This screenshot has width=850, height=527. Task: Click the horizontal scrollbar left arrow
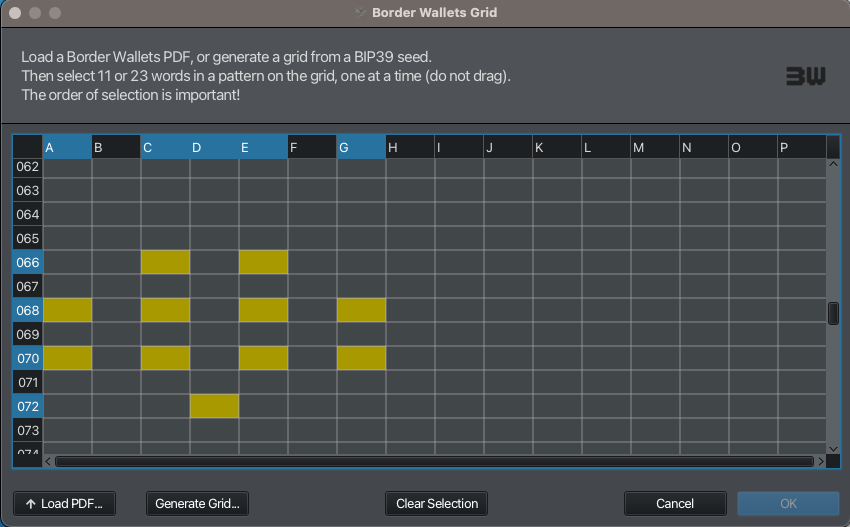coord(48,461)
